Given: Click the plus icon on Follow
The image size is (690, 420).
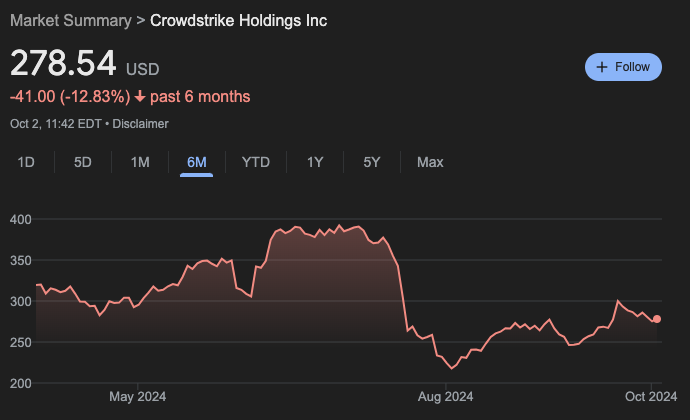Looking at the screenshot, I should coord(602,67).
